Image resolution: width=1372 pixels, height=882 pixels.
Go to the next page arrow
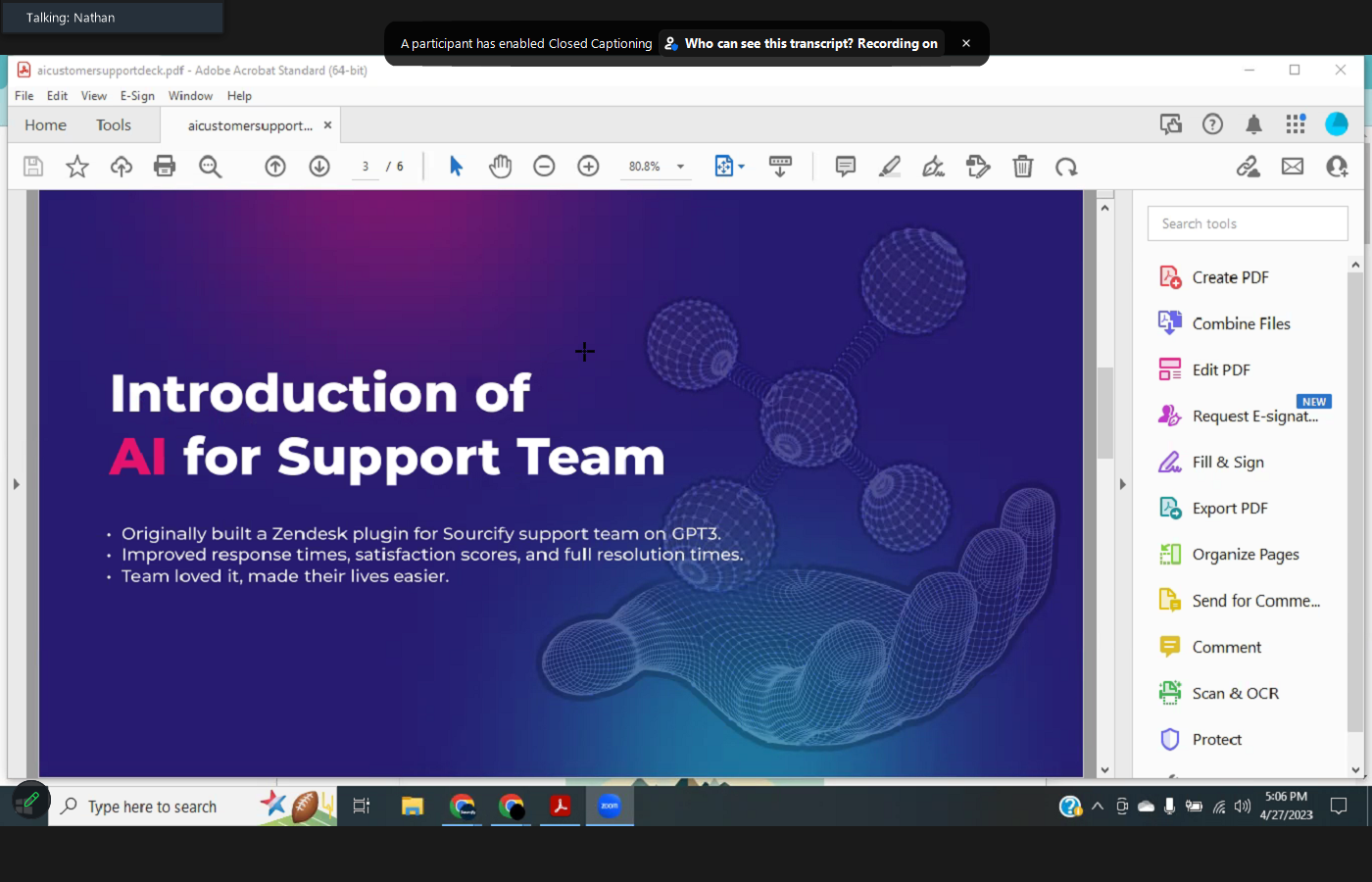[319, 167]
